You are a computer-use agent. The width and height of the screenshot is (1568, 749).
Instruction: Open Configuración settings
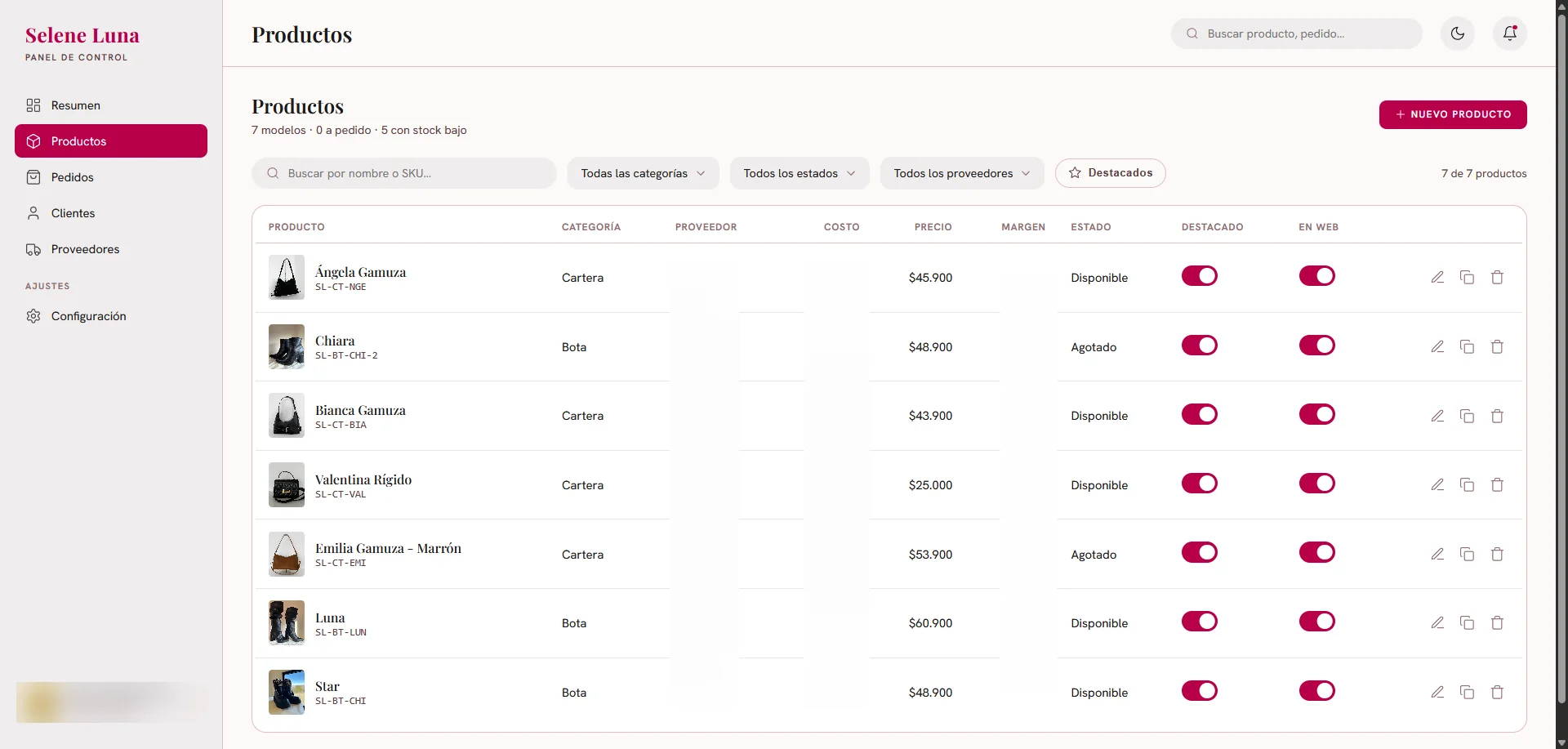[111, 316]
